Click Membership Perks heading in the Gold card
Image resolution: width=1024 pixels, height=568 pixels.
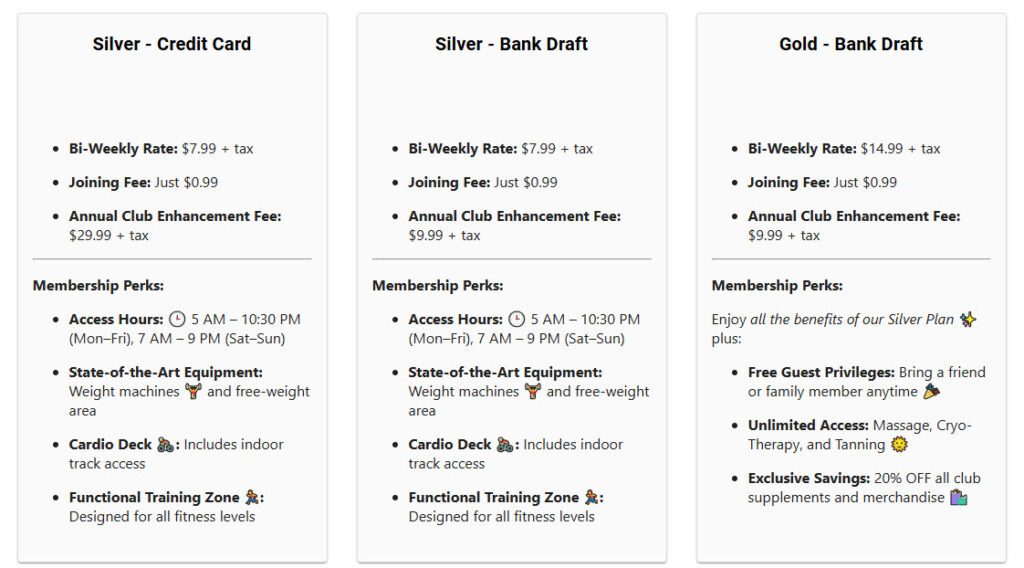point(777,286)
